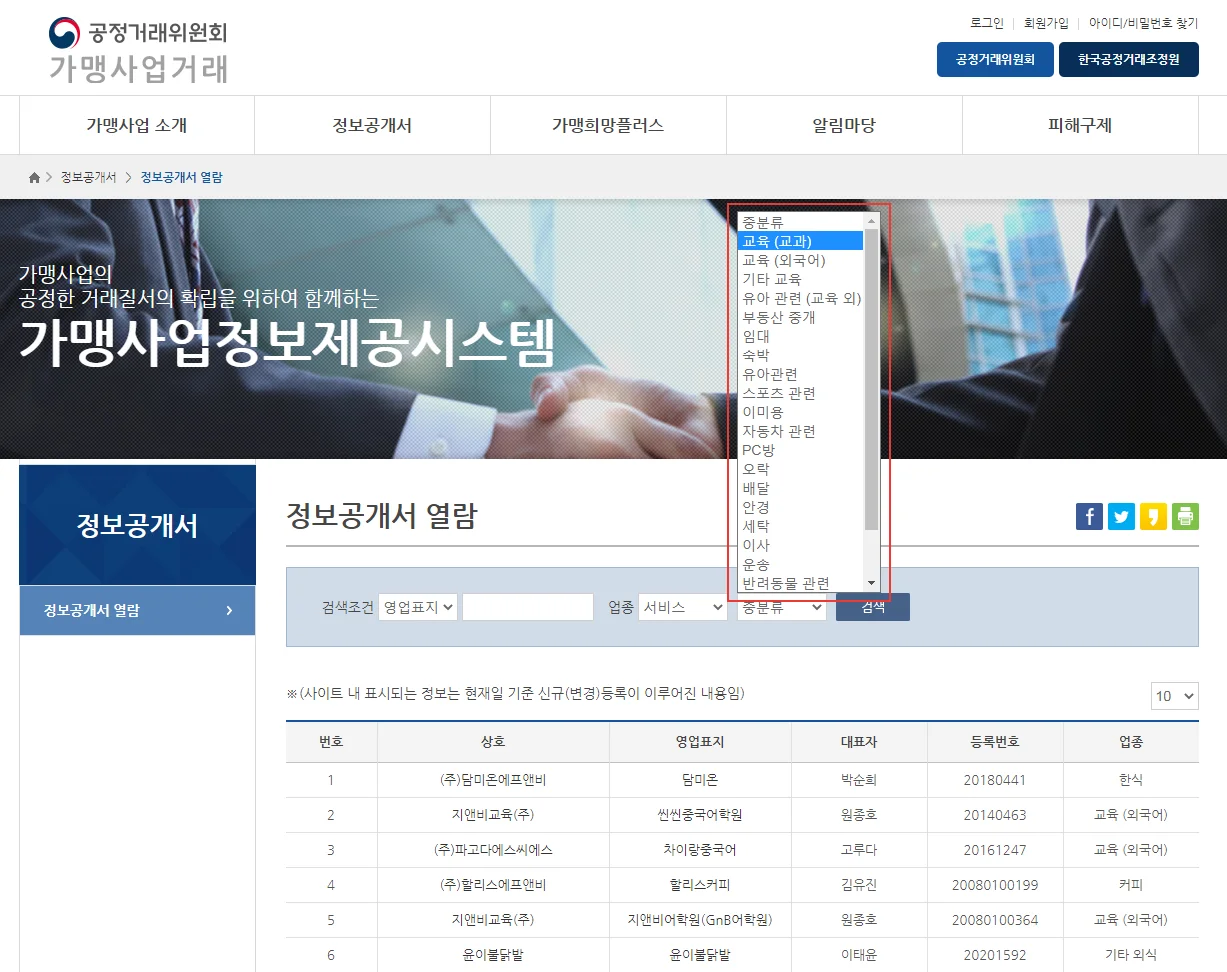The height and width of the screenshot is (972, 1227).
Task: Share page via Facebook icon
Action: (1089, 516)
